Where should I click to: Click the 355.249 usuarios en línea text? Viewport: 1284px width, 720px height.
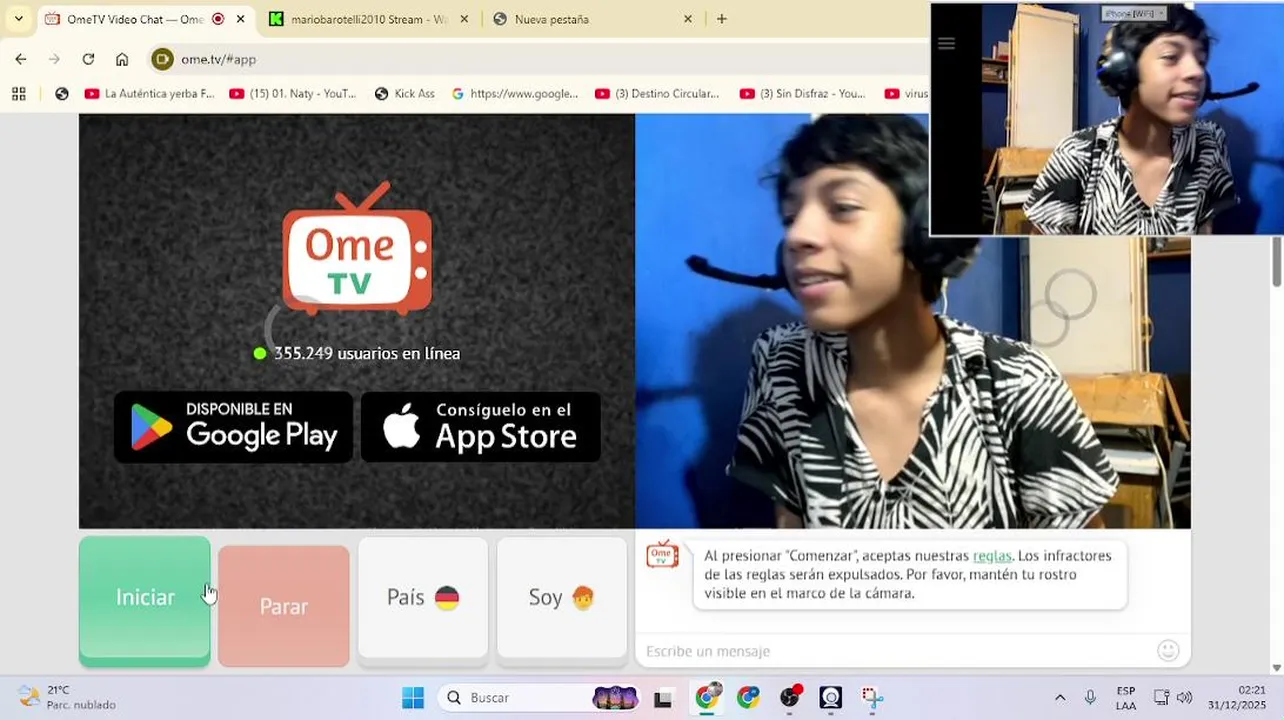(367, 353)
